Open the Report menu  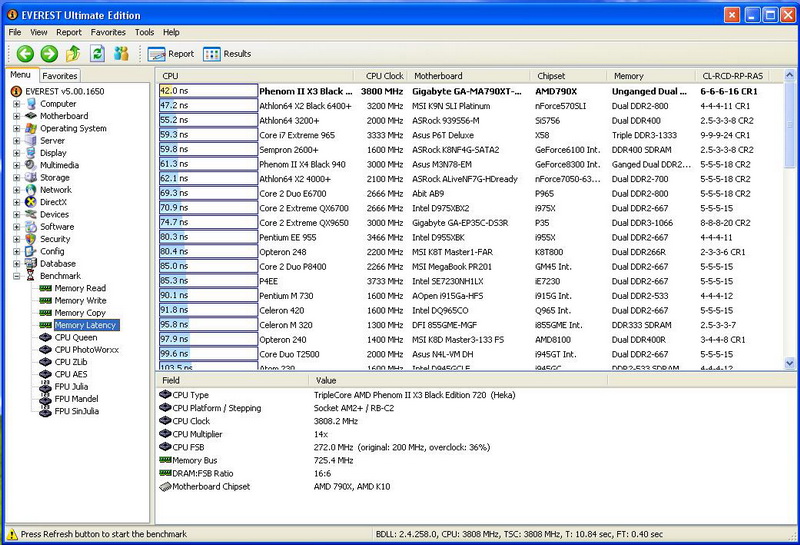(x=69, y=32)
